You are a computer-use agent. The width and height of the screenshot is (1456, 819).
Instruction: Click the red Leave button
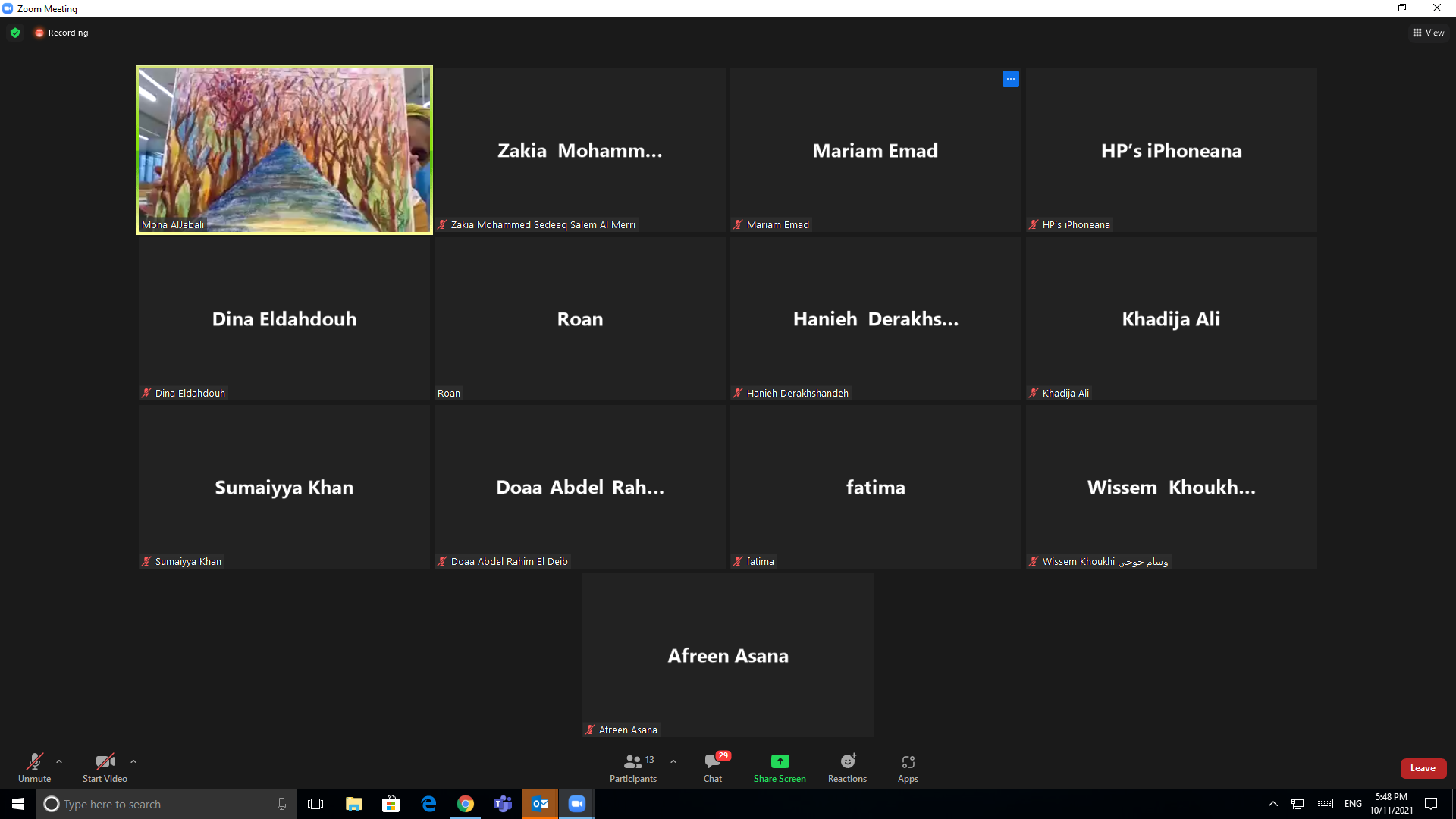coord(1423,768)
